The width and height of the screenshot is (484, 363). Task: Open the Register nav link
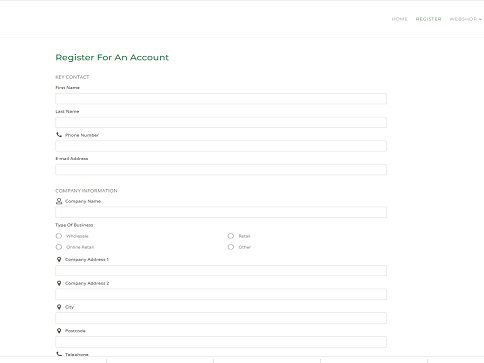(x=428, y=19)
